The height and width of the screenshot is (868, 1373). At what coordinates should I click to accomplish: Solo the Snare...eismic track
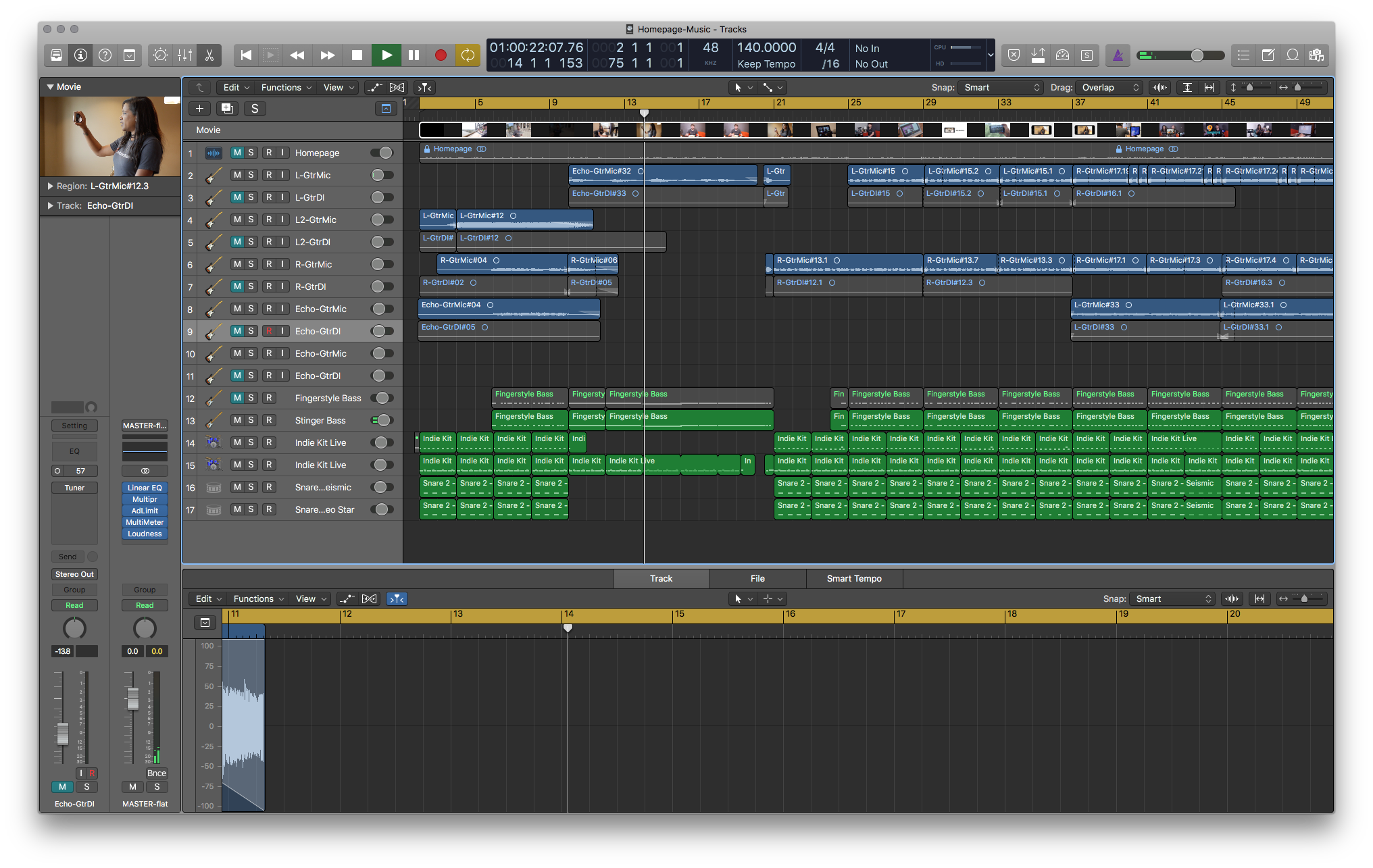(x=251, y=487)
